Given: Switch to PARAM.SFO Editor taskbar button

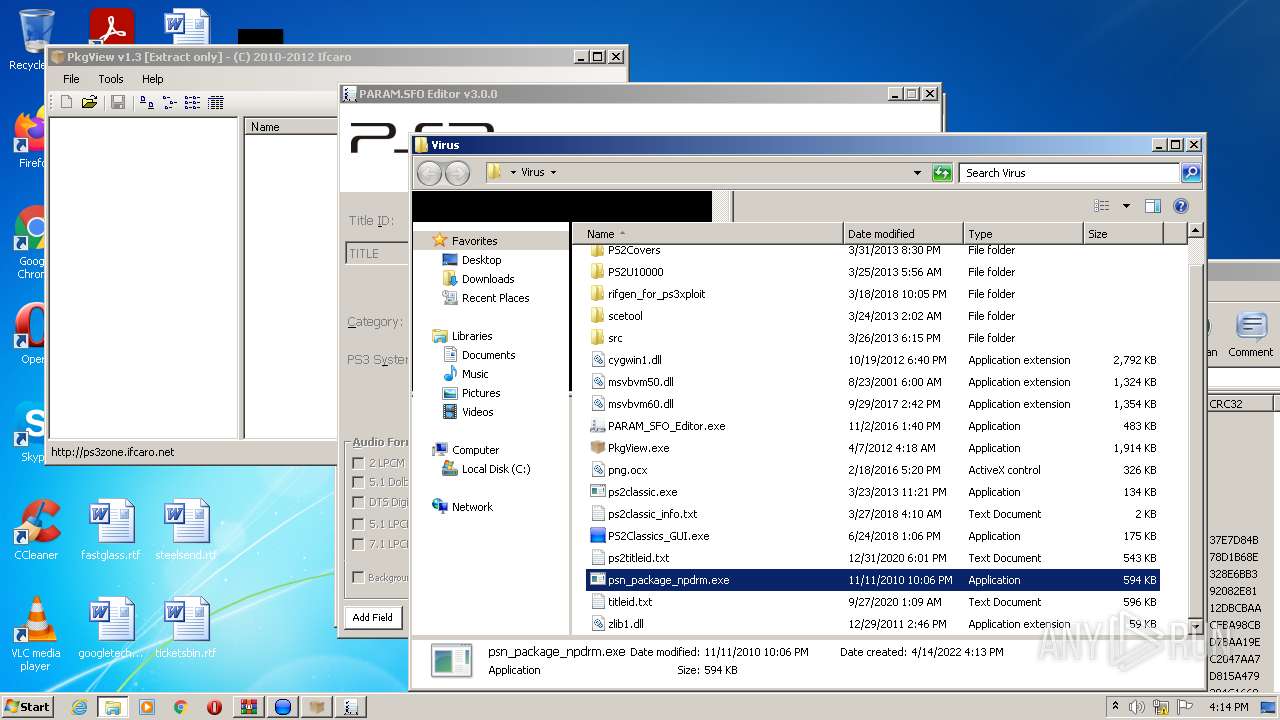Looking at the screenshot, I should tap(351, 707).
